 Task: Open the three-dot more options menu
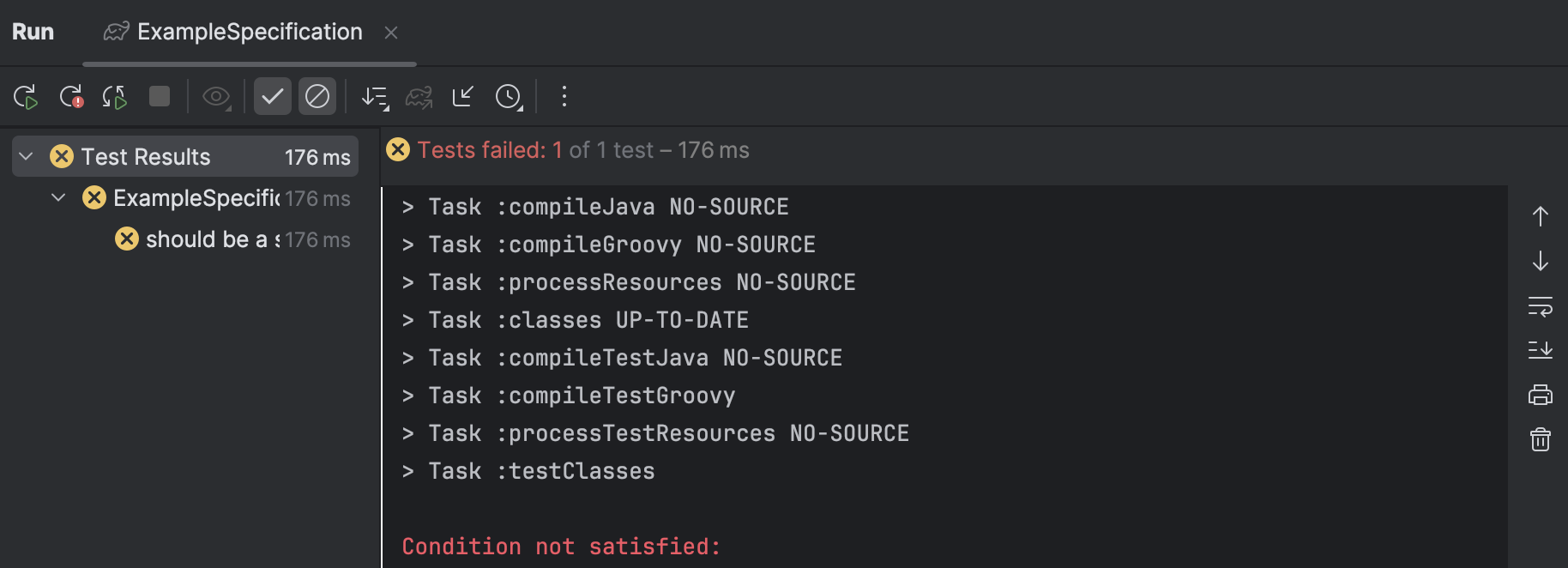click(x=564, y=96)
